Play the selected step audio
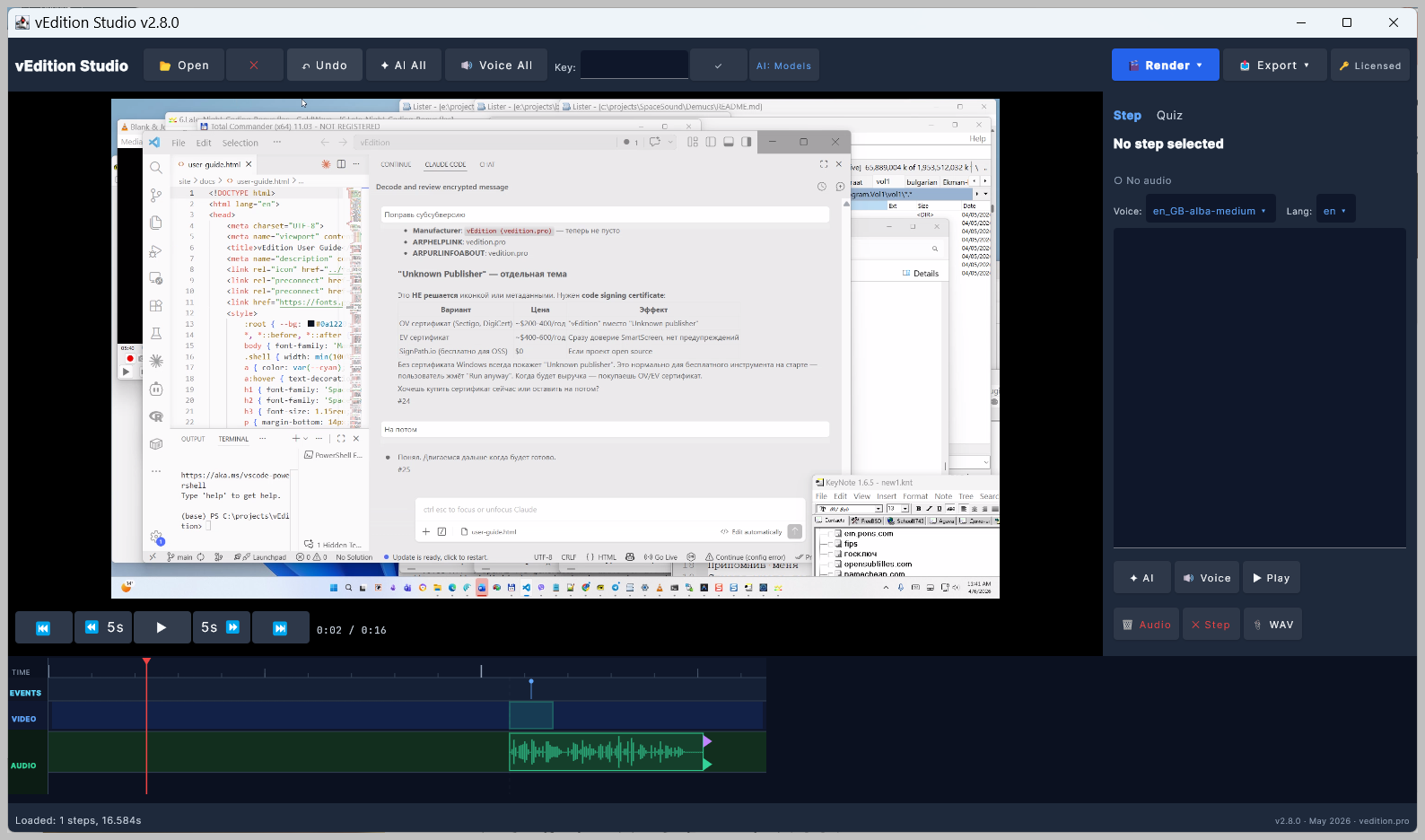Image resolution: width=1425 pixels, height=840 pixels. (x=1272, y=578)
